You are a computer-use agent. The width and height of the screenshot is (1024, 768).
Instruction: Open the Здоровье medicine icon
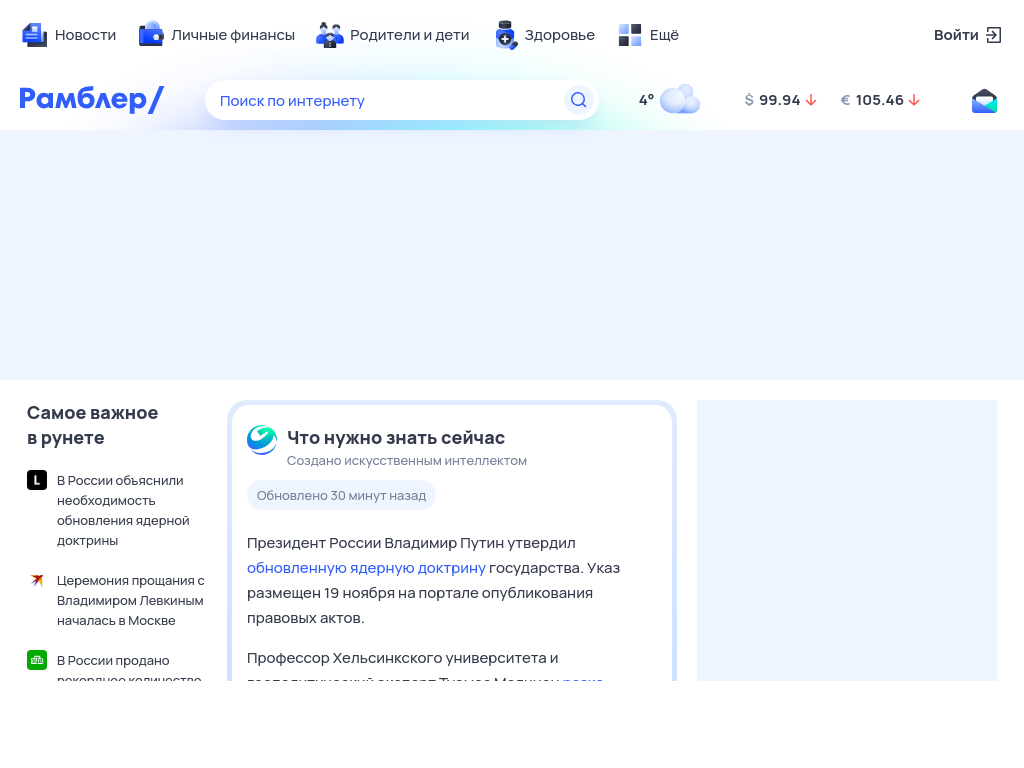click(x=505, y=35)
